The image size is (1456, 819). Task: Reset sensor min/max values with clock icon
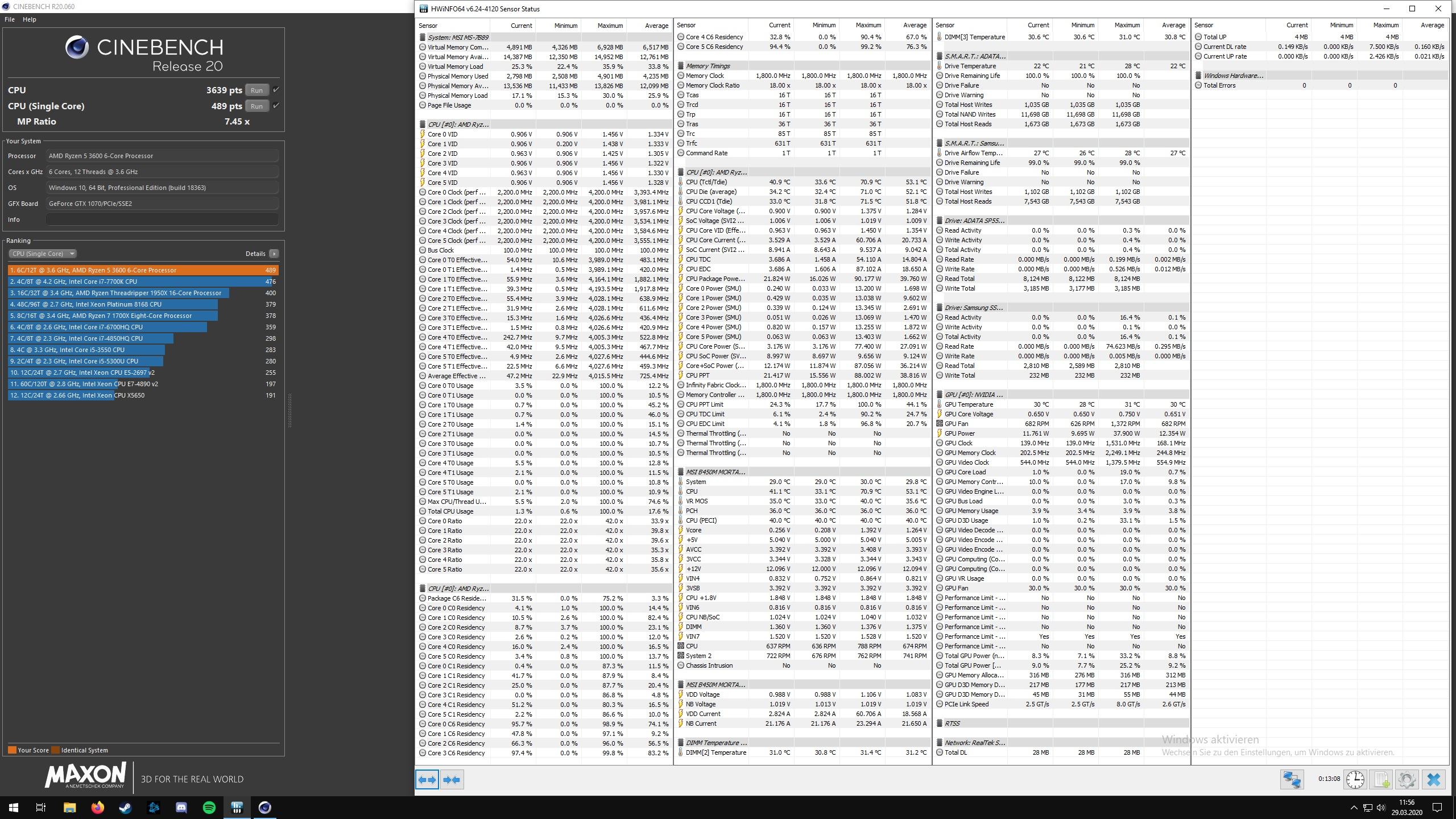click(1355, 780)
